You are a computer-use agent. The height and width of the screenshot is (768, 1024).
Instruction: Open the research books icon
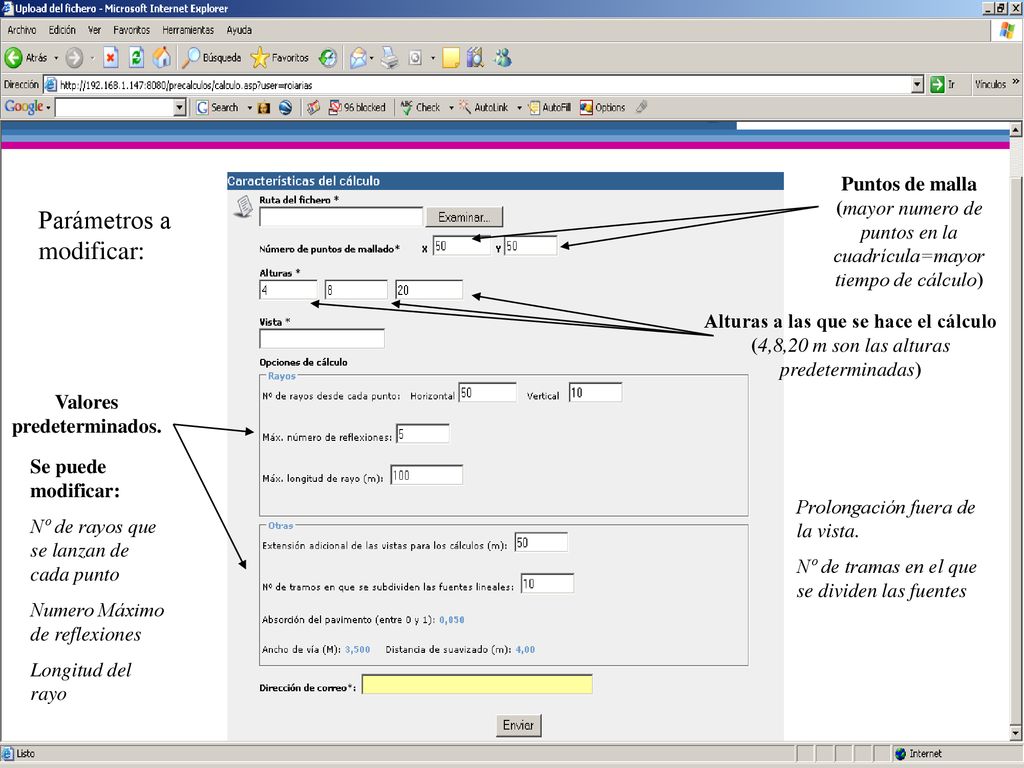pos(475,58)
